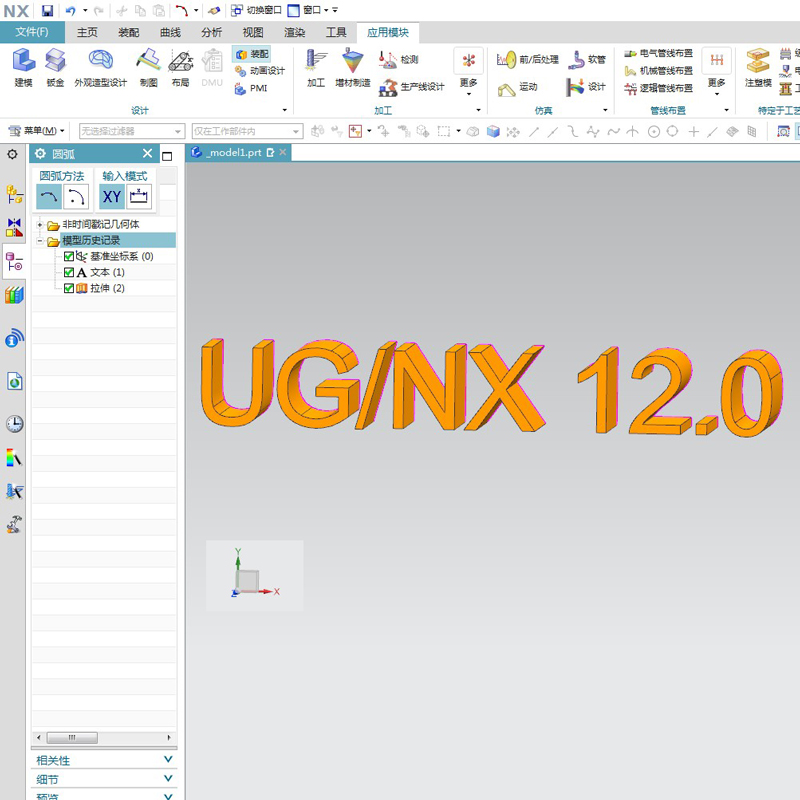Viewport: 800px width, 800px height.
Task: Toggle checkbox for 拉伸 (2)
Action: pos(69,288)
